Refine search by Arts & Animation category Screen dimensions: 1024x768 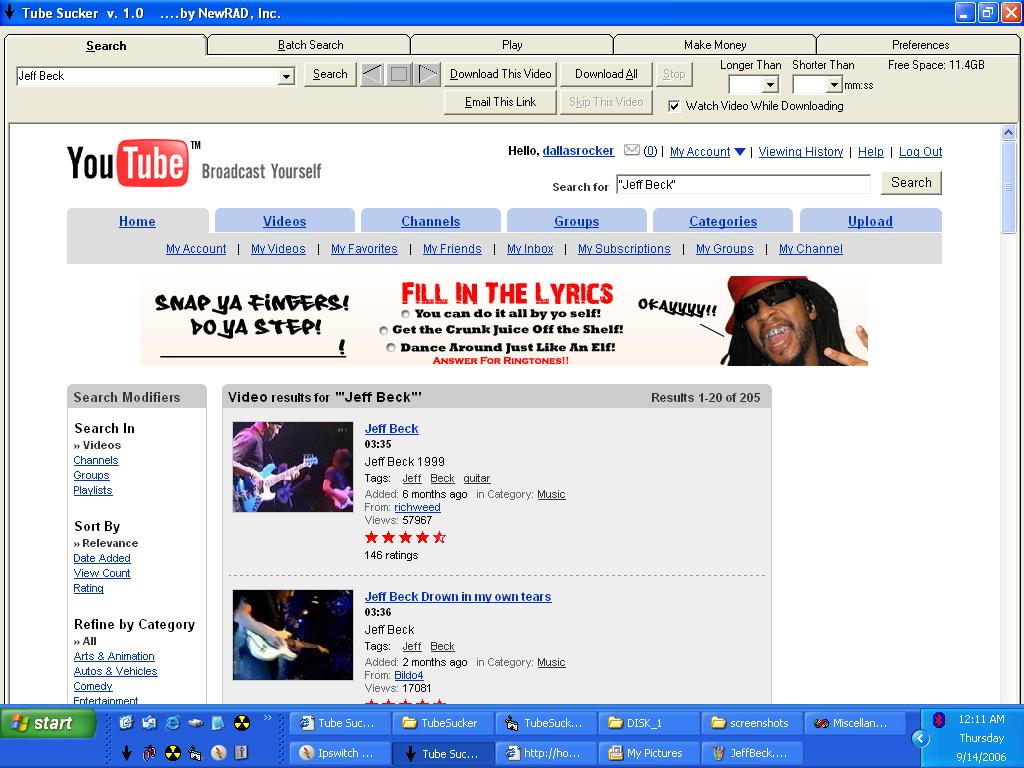tap(114, 656)
